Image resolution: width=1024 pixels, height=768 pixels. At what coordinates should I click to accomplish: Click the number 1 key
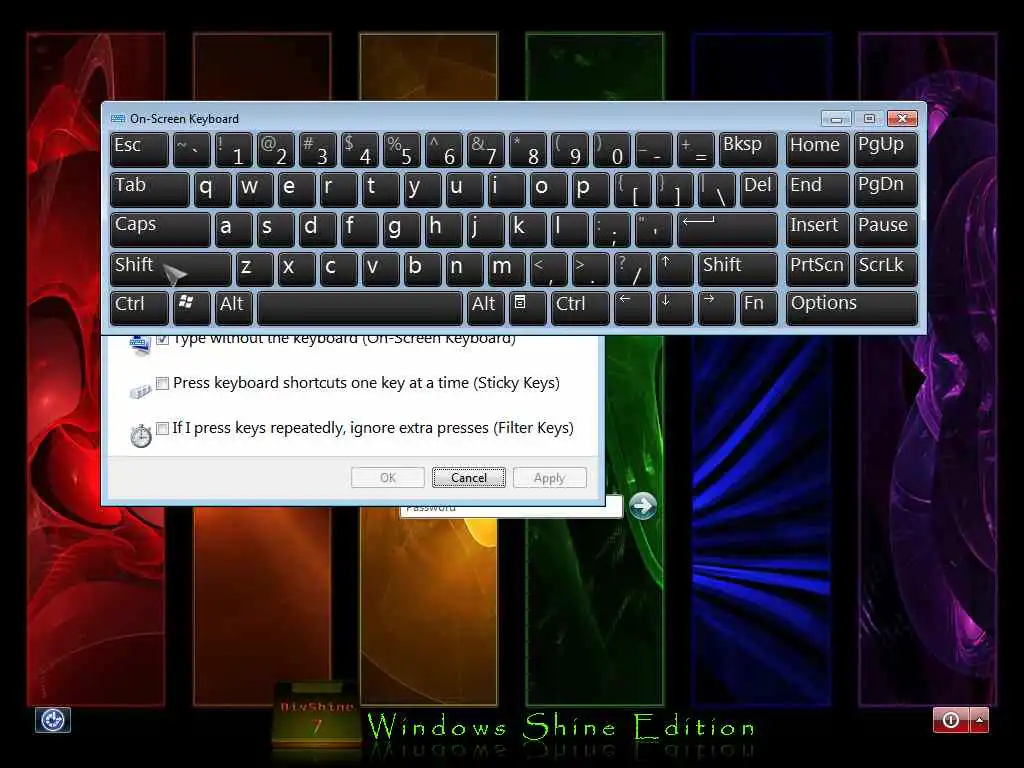[x=233, y=149]
